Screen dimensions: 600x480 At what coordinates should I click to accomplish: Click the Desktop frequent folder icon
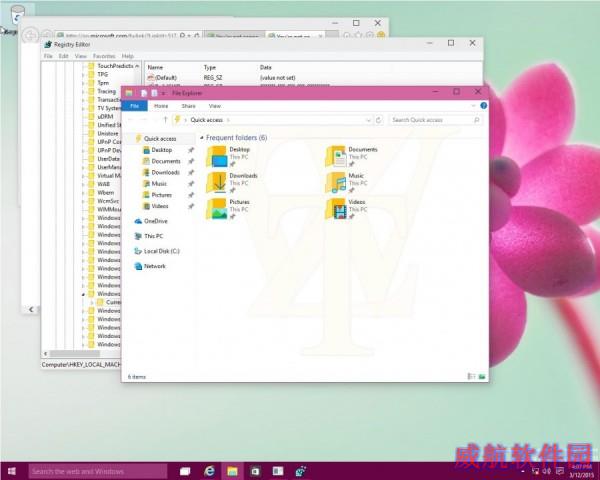click(x=217, y=157)
